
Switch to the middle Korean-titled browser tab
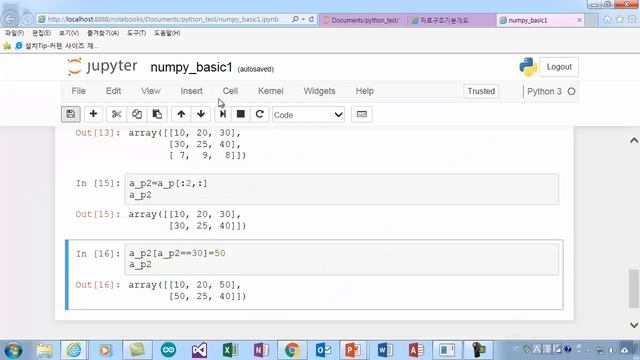452,20
